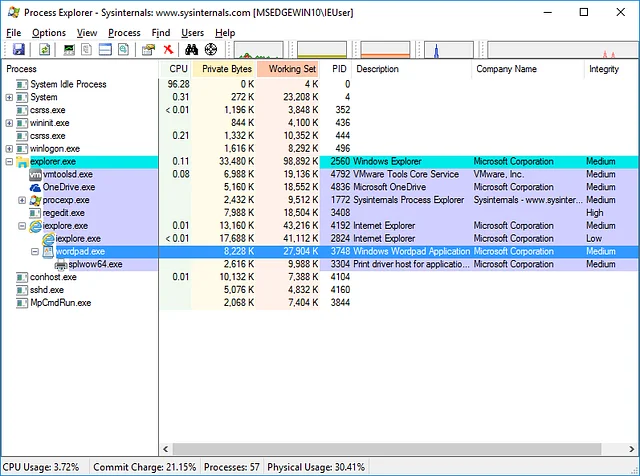This screenshot has width=640, height=476.
Task: Toggle the lower pane view icon
Action: (105, 50)
